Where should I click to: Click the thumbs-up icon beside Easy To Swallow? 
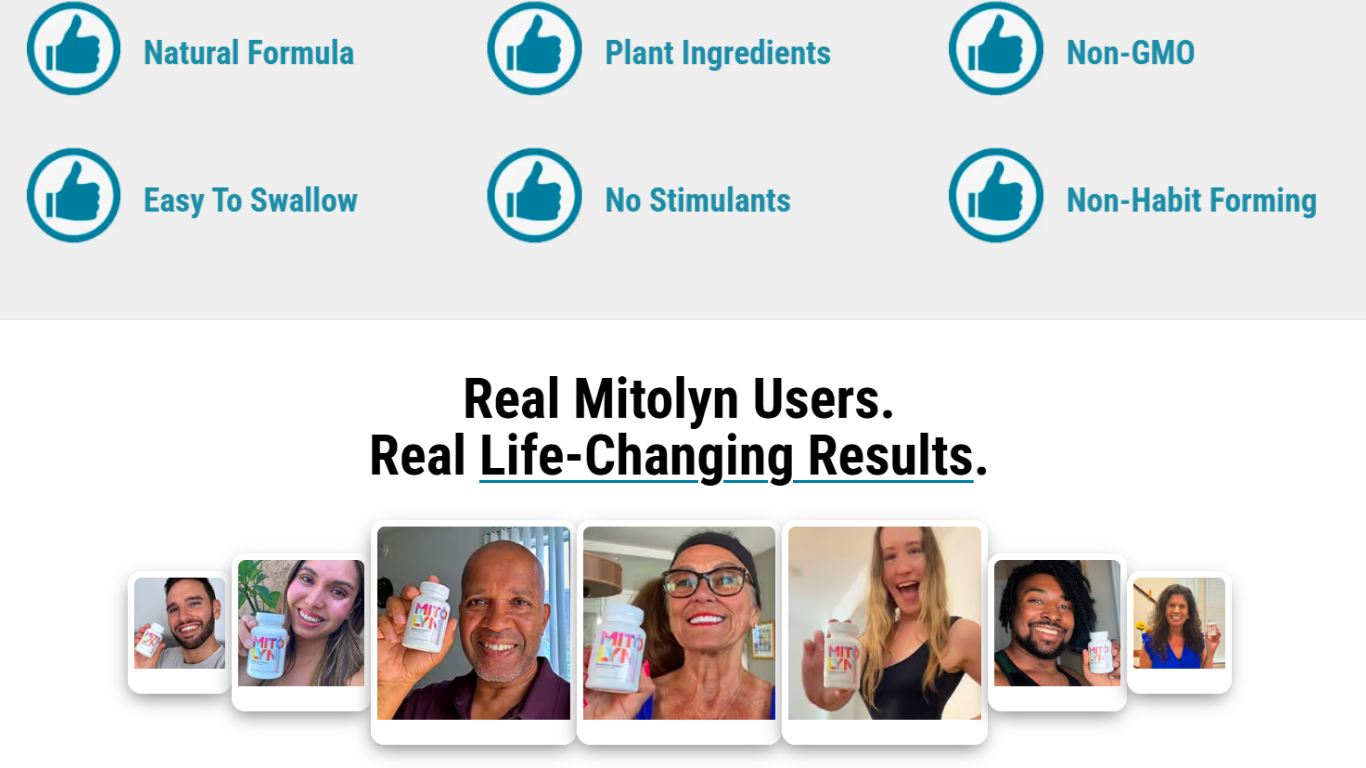tap(73, 196)
